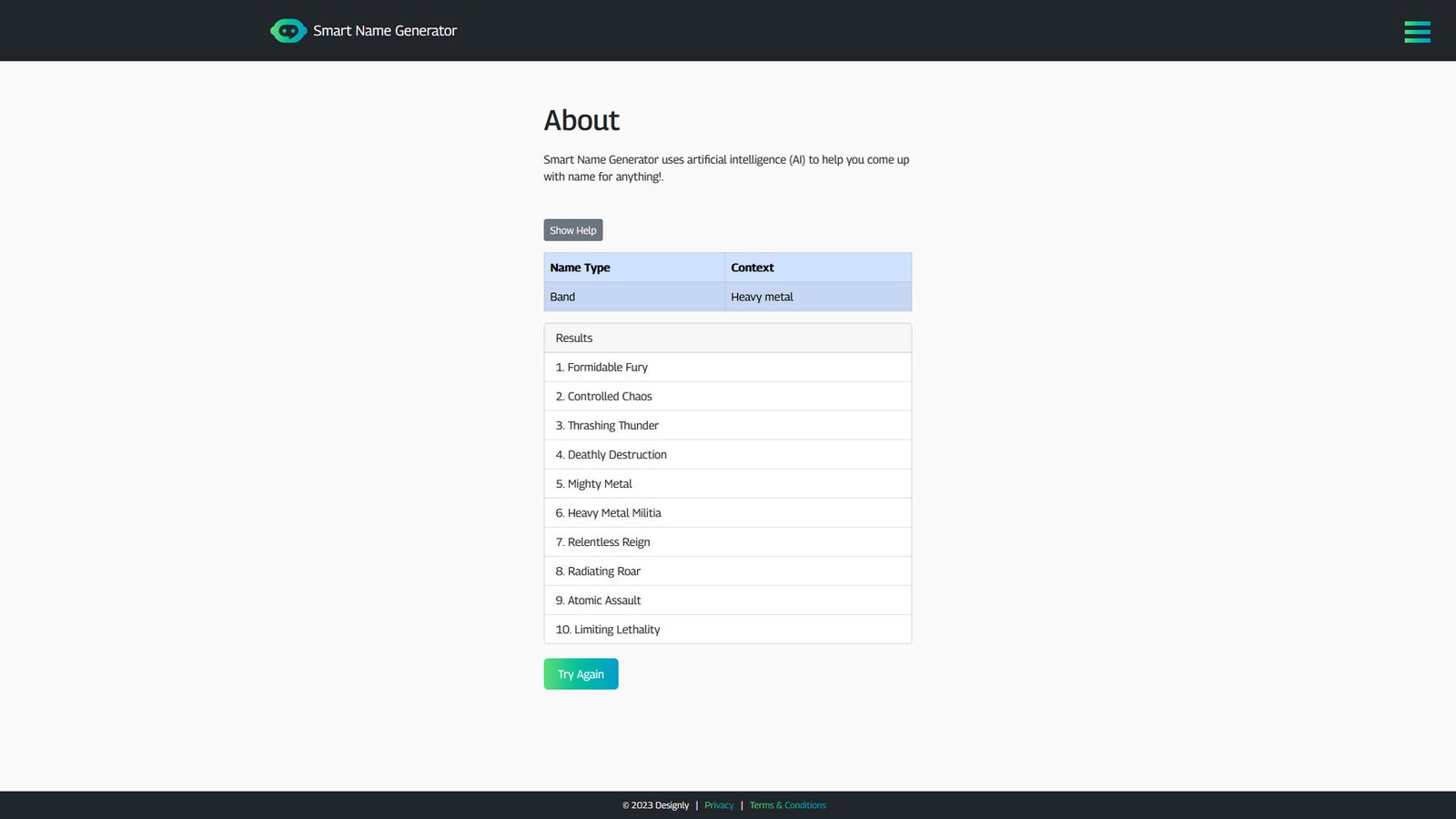Image resolution: width=1456 pixels, height=819 pixels.
Task: Open the Privacy link in footer
Action: tap(718, 805)
